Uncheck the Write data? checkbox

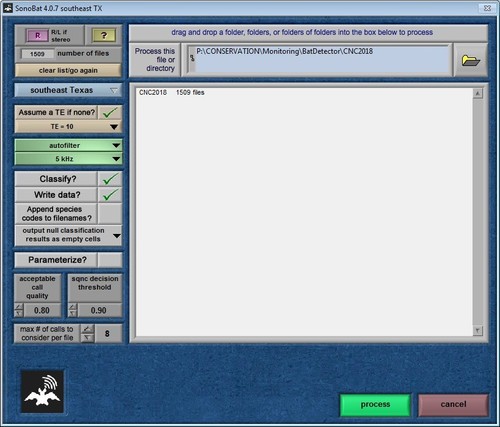(x=110, y=195)
